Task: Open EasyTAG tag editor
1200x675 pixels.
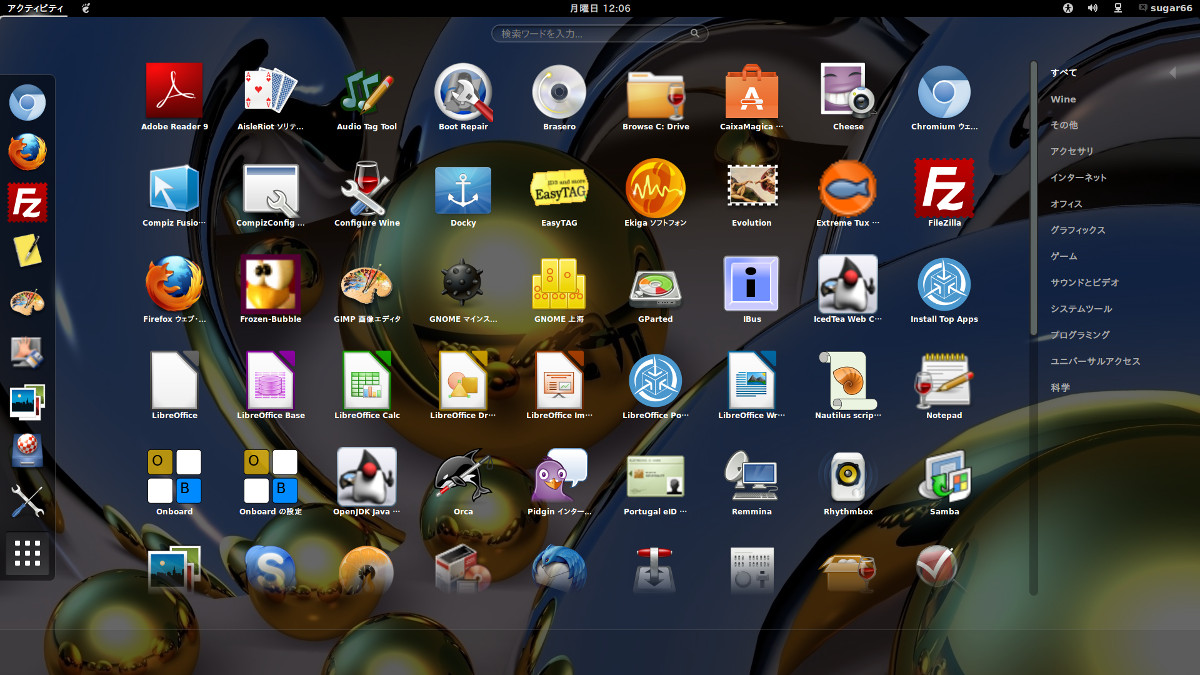Action: [x=559, y=187]
